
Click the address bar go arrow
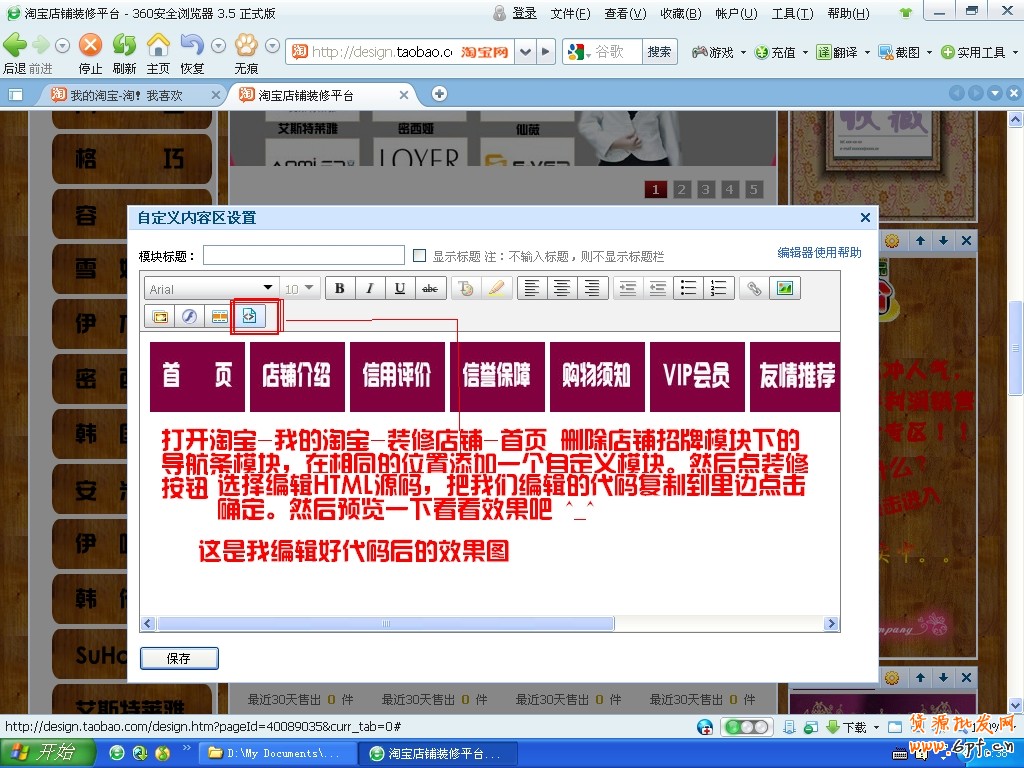tap(546, 52)
